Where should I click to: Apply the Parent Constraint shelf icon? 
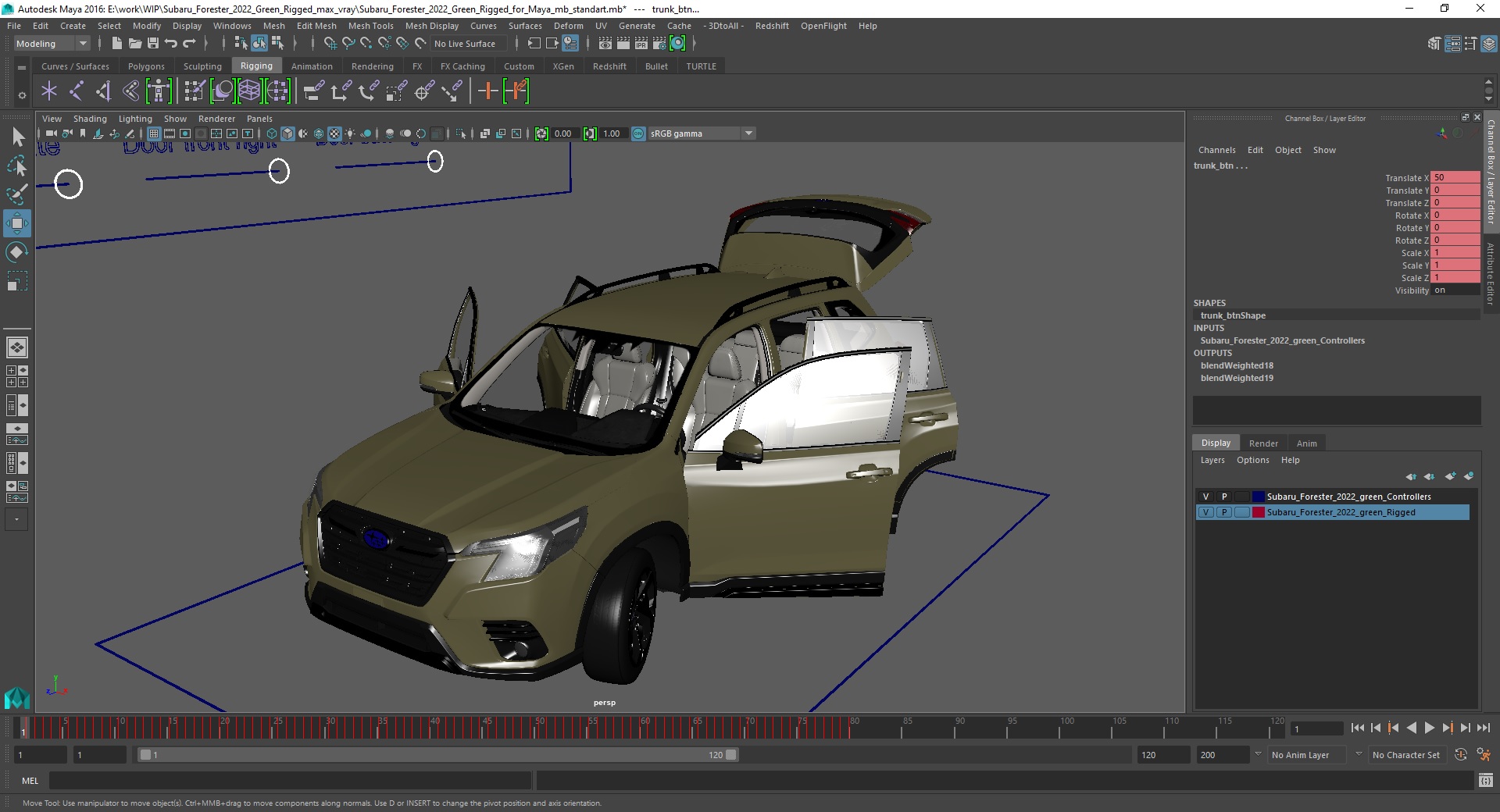(313, 91)
